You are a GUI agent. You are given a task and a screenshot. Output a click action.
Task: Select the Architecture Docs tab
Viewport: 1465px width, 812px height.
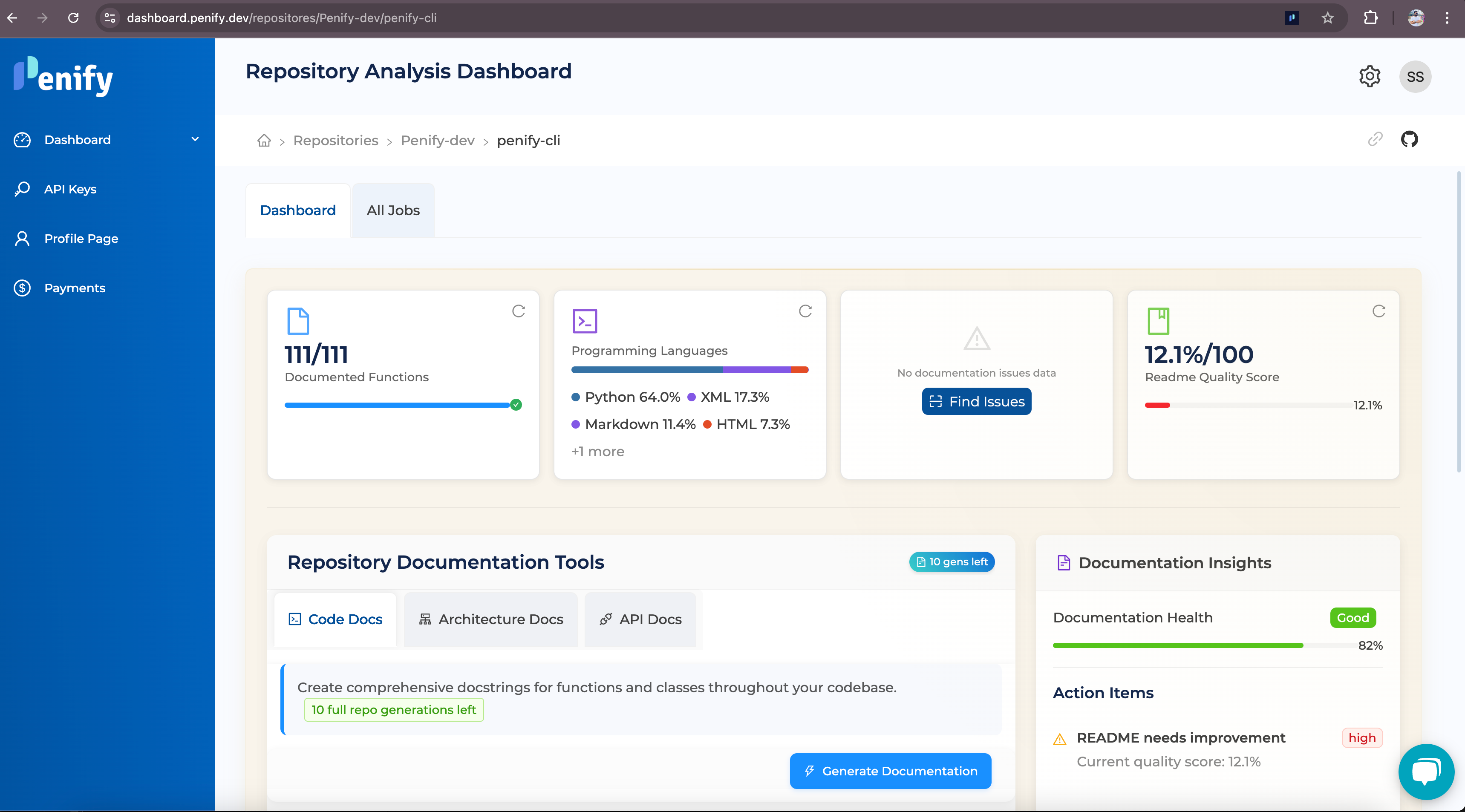[491, 619]
